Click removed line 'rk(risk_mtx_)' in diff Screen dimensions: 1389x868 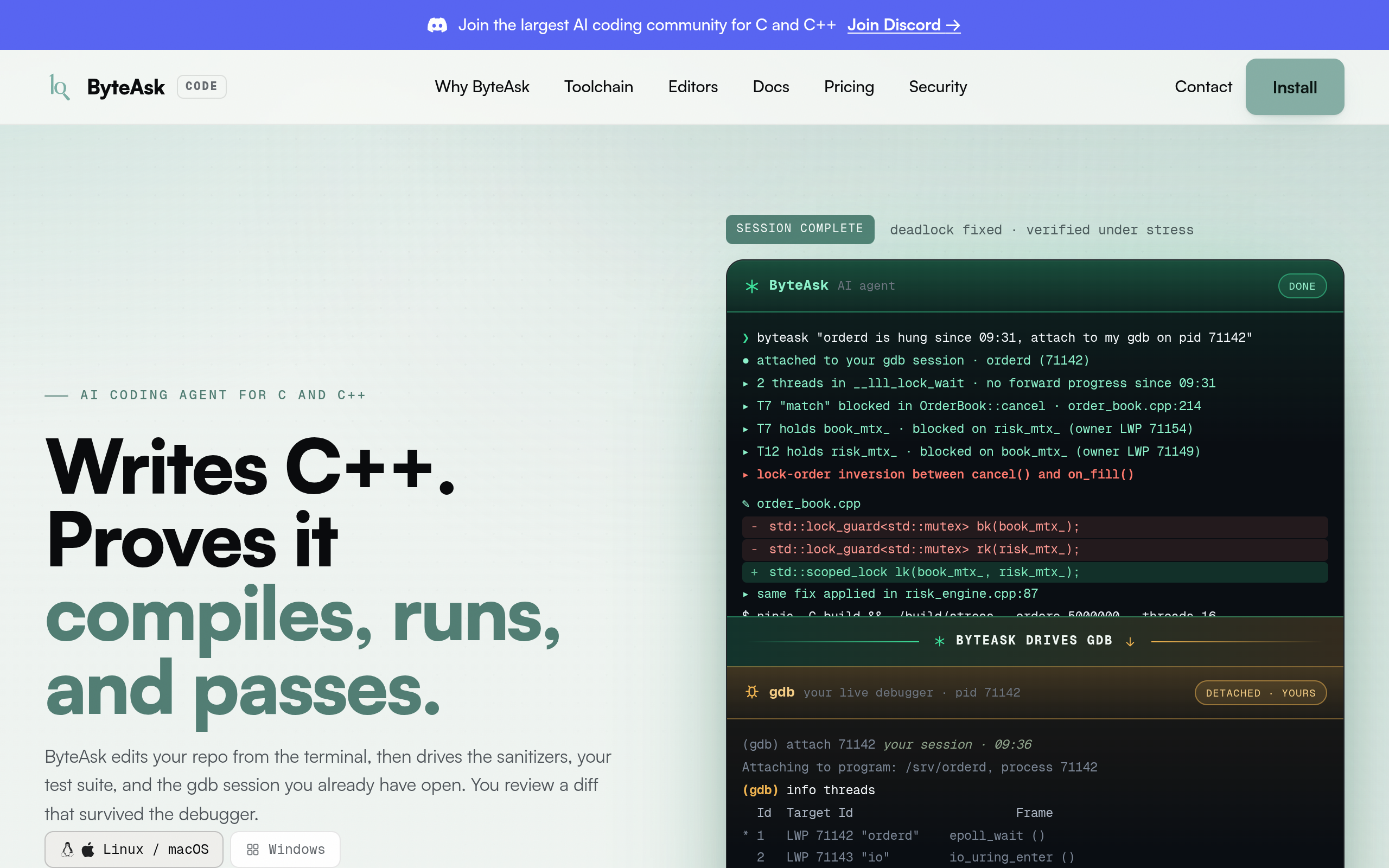click(1034, 550)
